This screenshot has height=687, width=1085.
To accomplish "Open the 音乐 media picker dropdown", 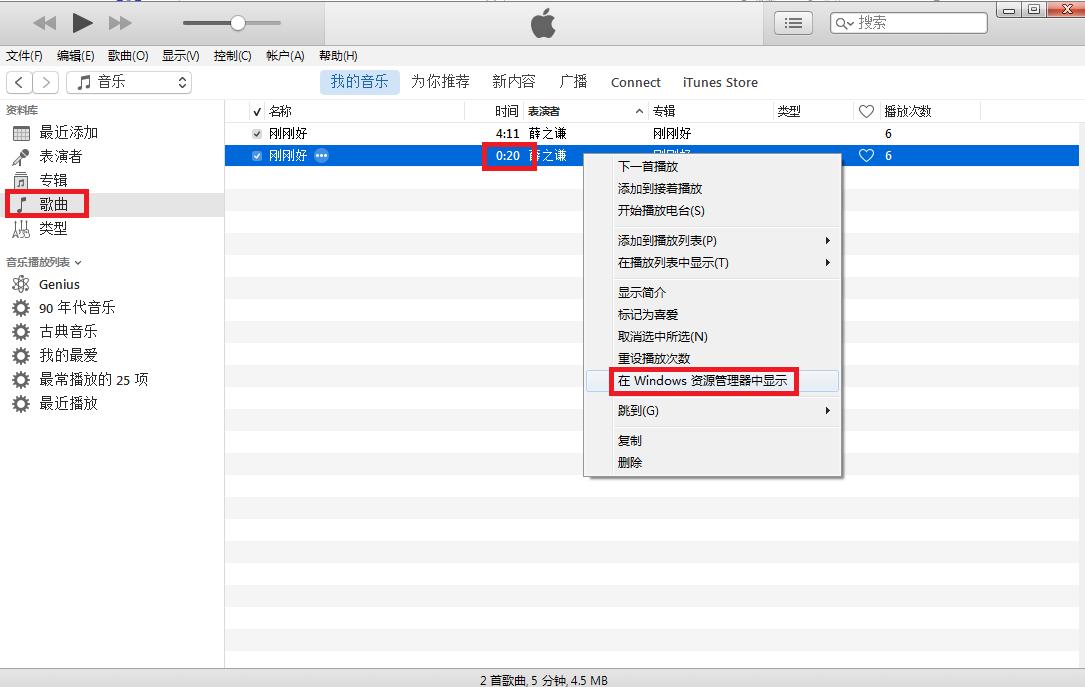I will (128, 81).
